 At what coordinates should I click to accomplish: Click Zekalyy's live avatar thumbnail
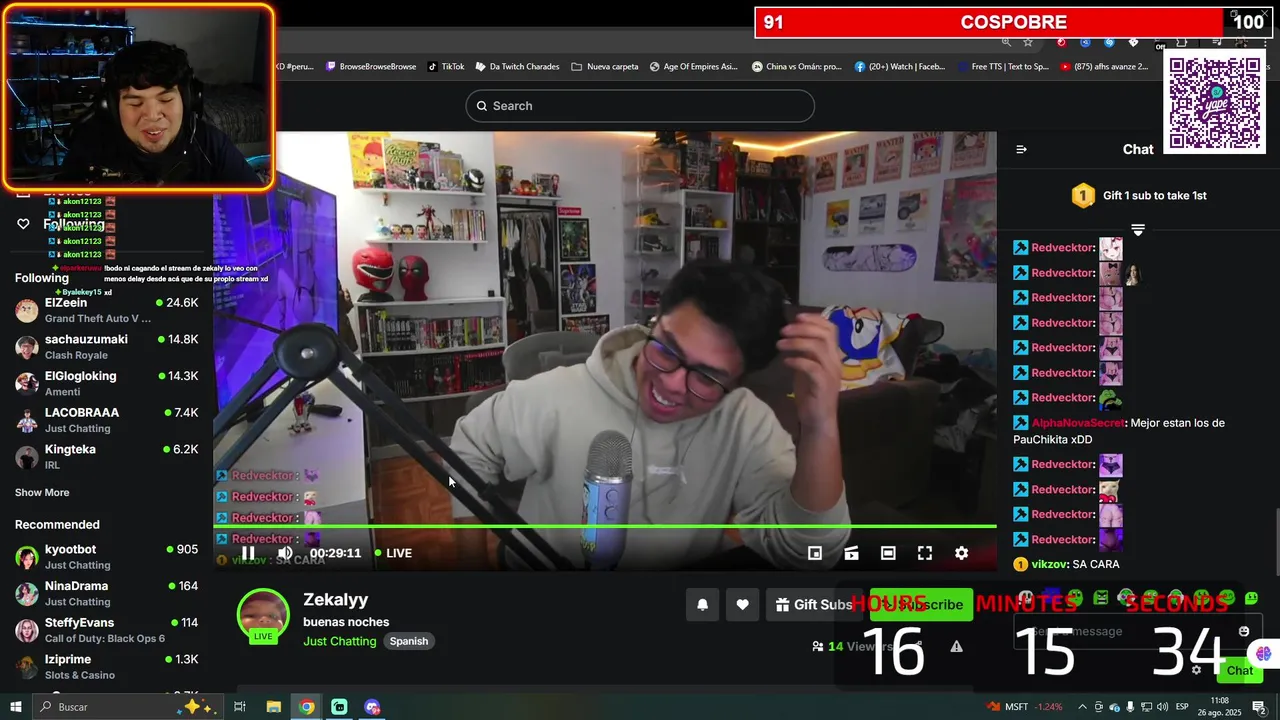click(x=263, y=615)
